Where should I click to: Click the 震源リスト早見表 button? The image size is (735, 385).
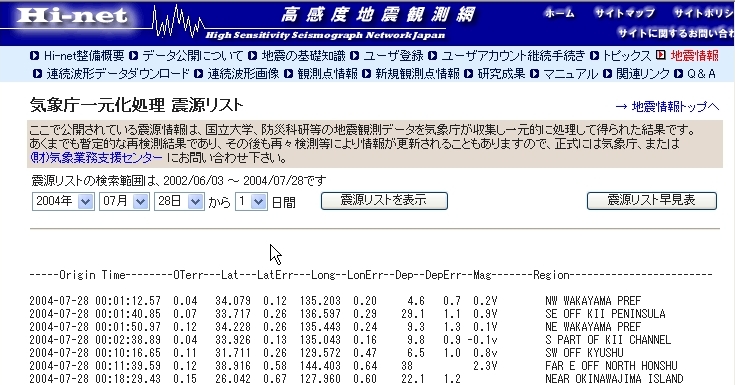point(652,201)
